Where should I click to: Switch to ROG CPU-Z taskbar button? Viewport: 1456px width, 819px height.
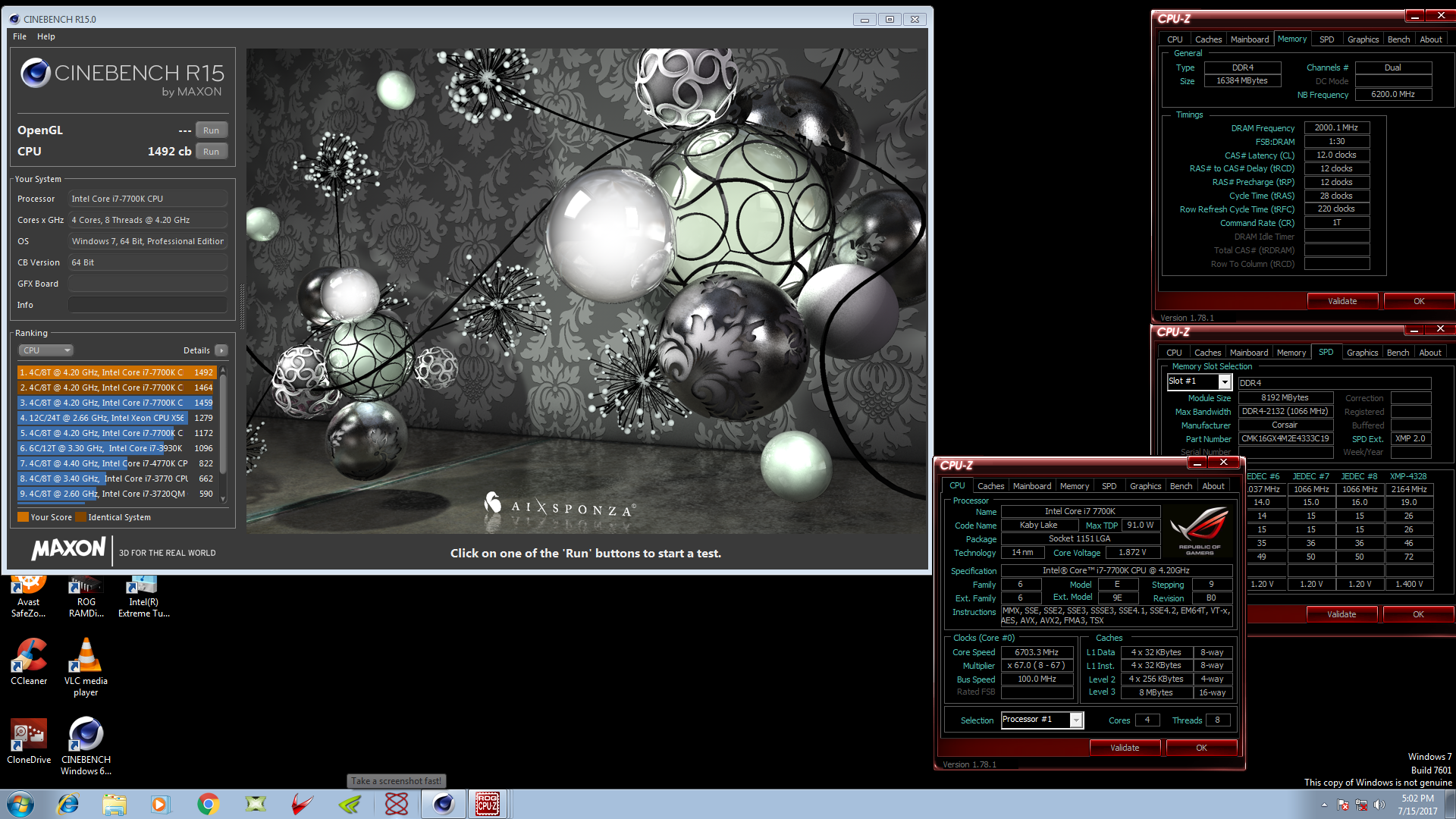[488, 804]
